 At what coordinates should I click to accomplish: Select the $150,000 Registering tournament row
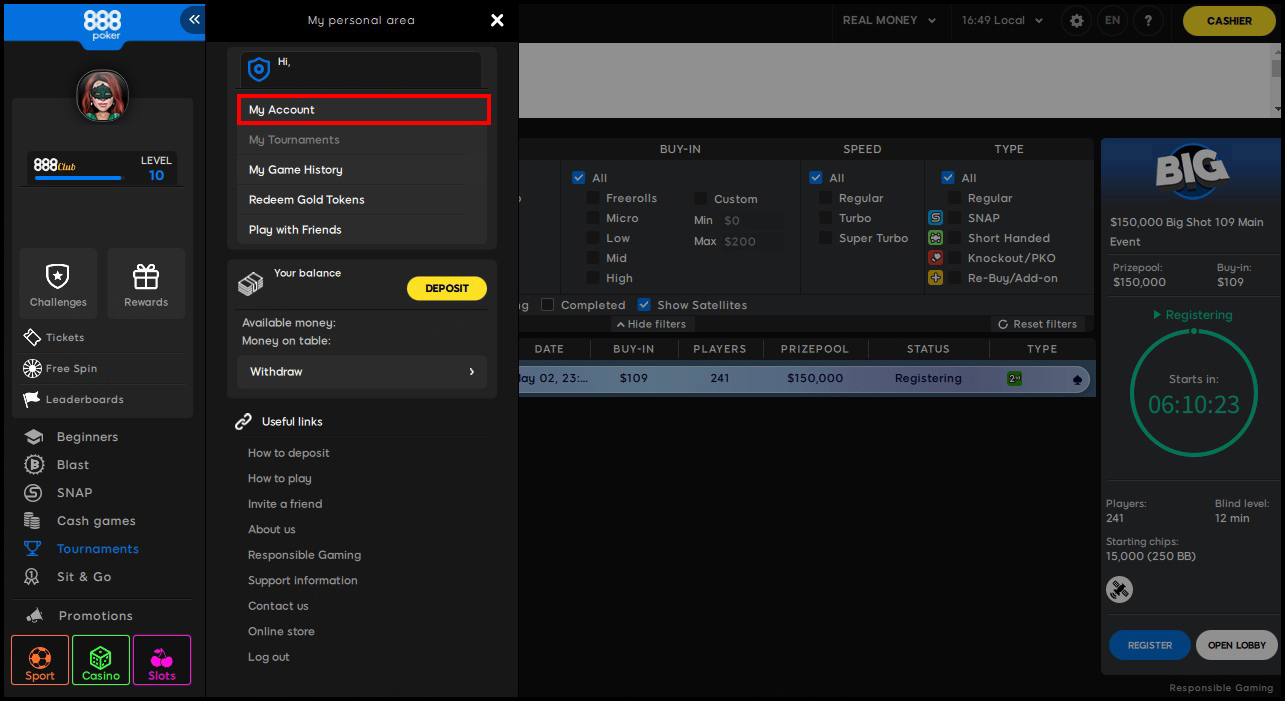(x=806, y=379)
